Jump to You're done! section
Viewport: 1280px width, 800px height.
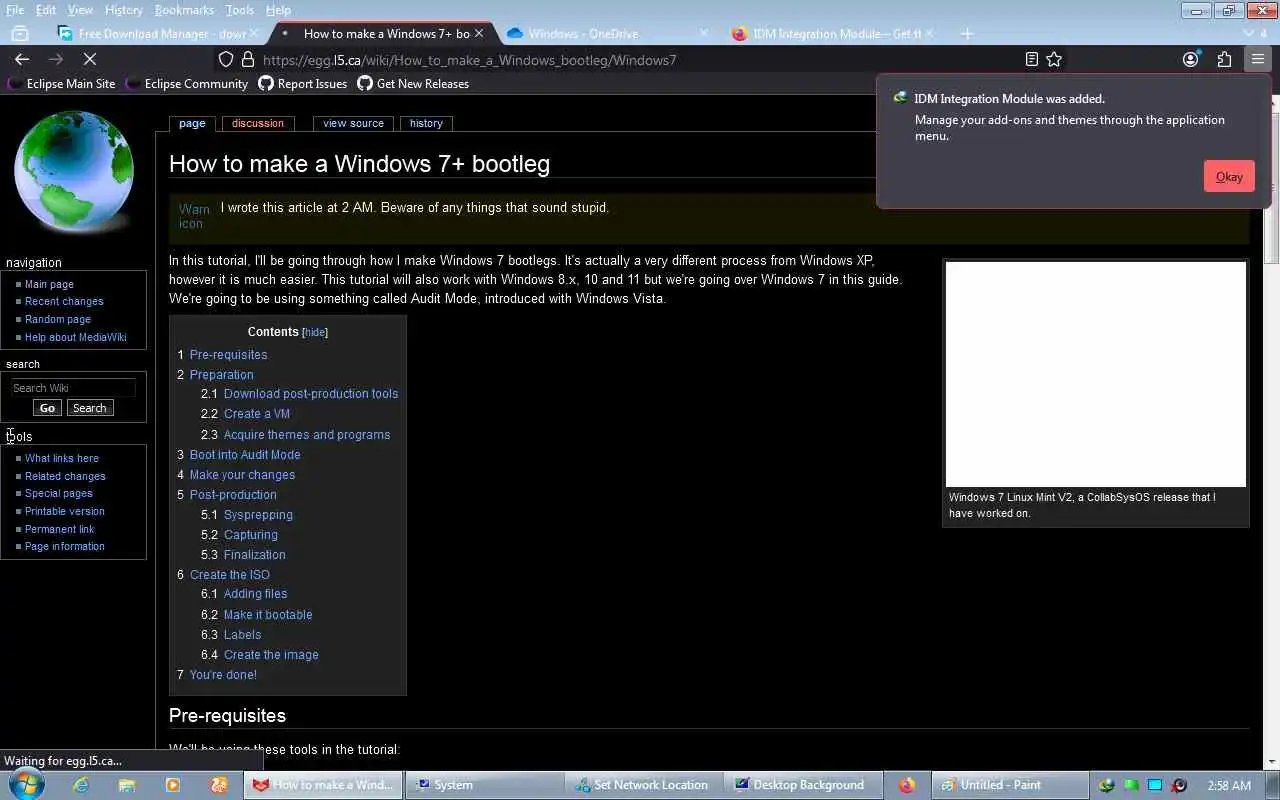pyautogui.click(x=223, y=675)
